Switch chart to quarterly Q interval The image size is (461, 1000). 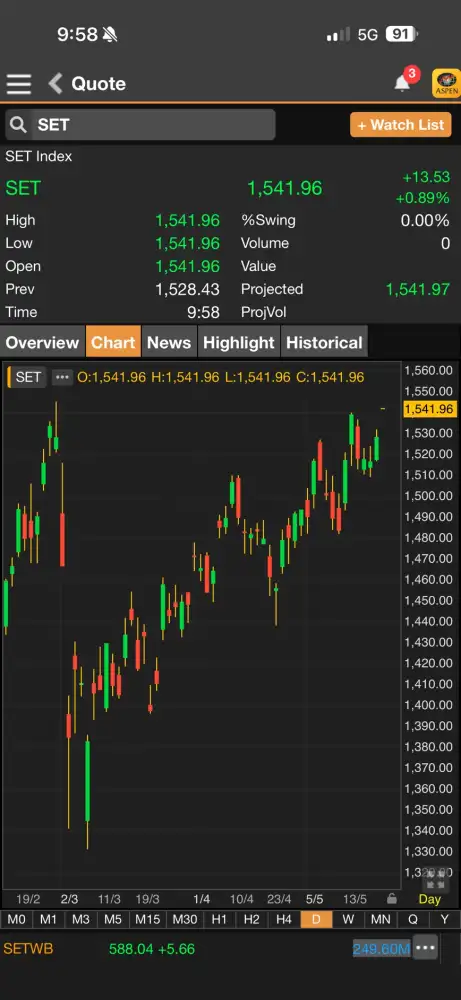coord(413,919)
